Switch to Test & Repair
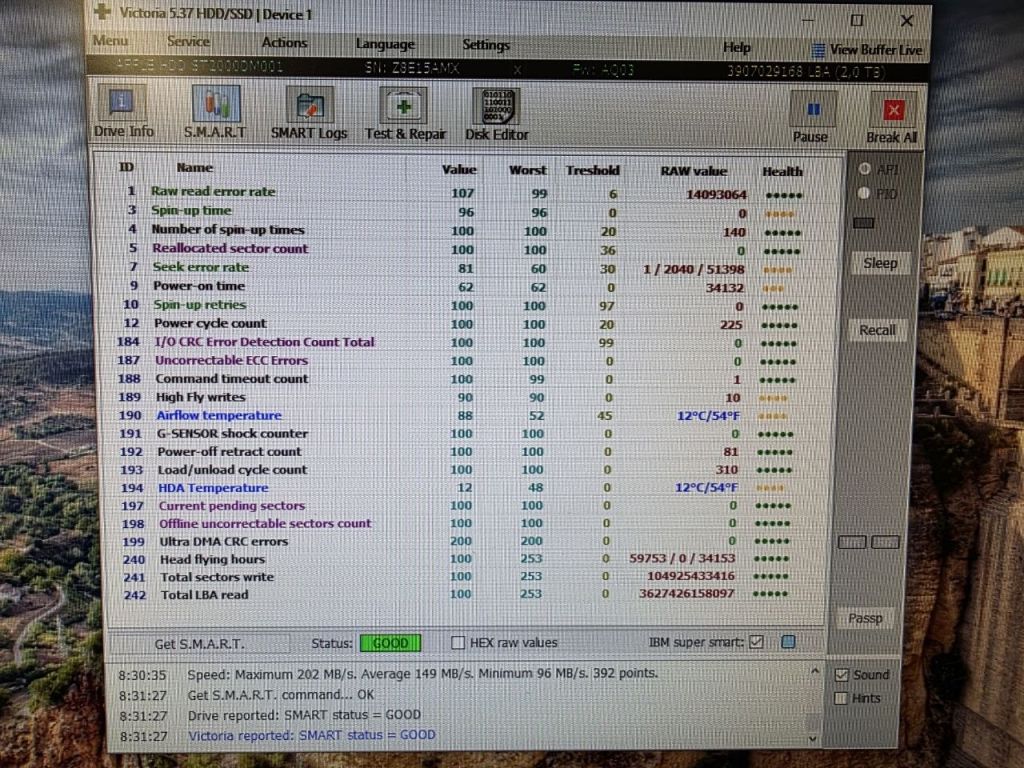Screen dimensions: 1024x768 click(405, 116)
